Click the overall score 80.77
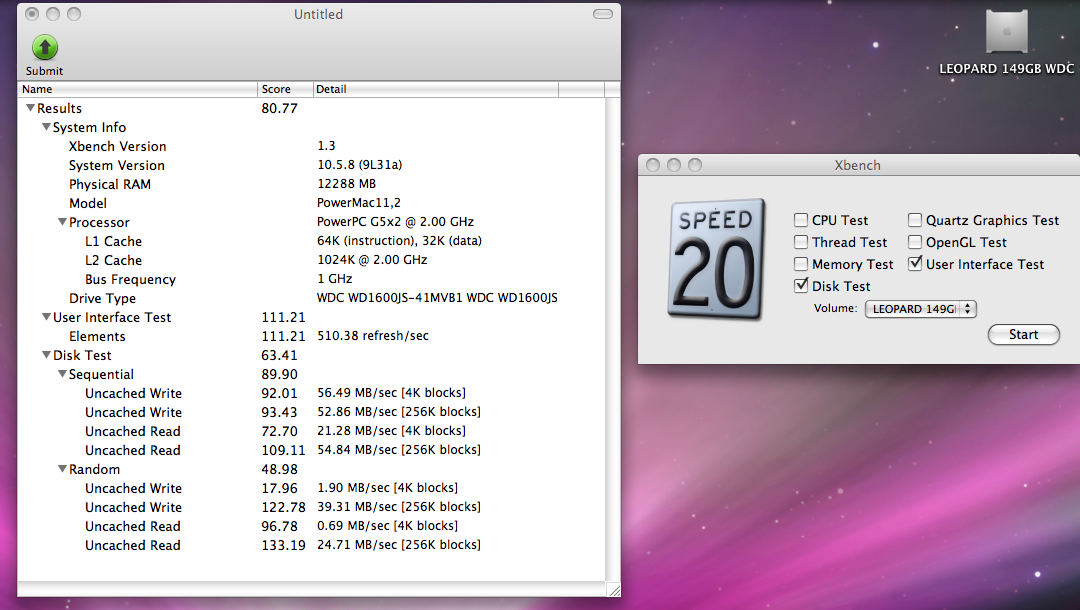The height and width of the screenshot is (610, 1080). point(280,108)
